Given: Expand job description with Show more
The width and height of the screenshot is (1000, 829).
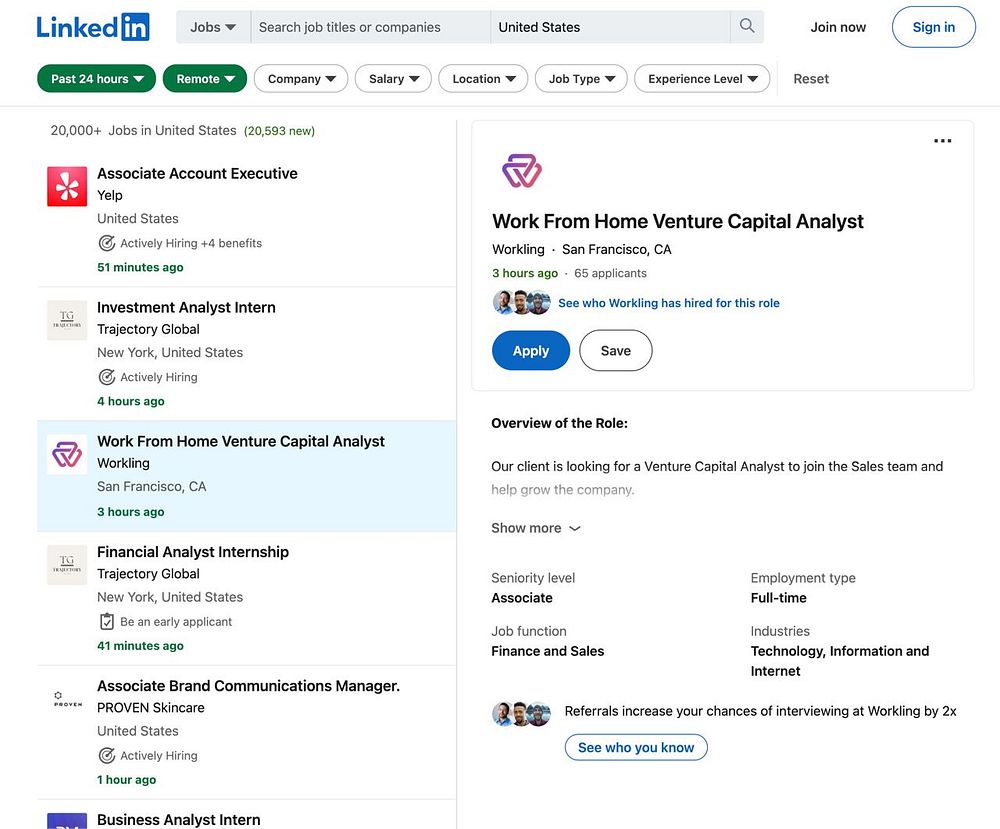Looking at the screenshot, I should [535, 528].
